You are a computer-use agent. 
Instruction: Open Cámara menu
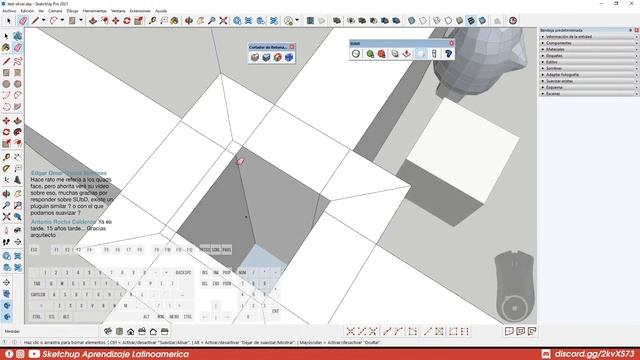click(55, 11)
